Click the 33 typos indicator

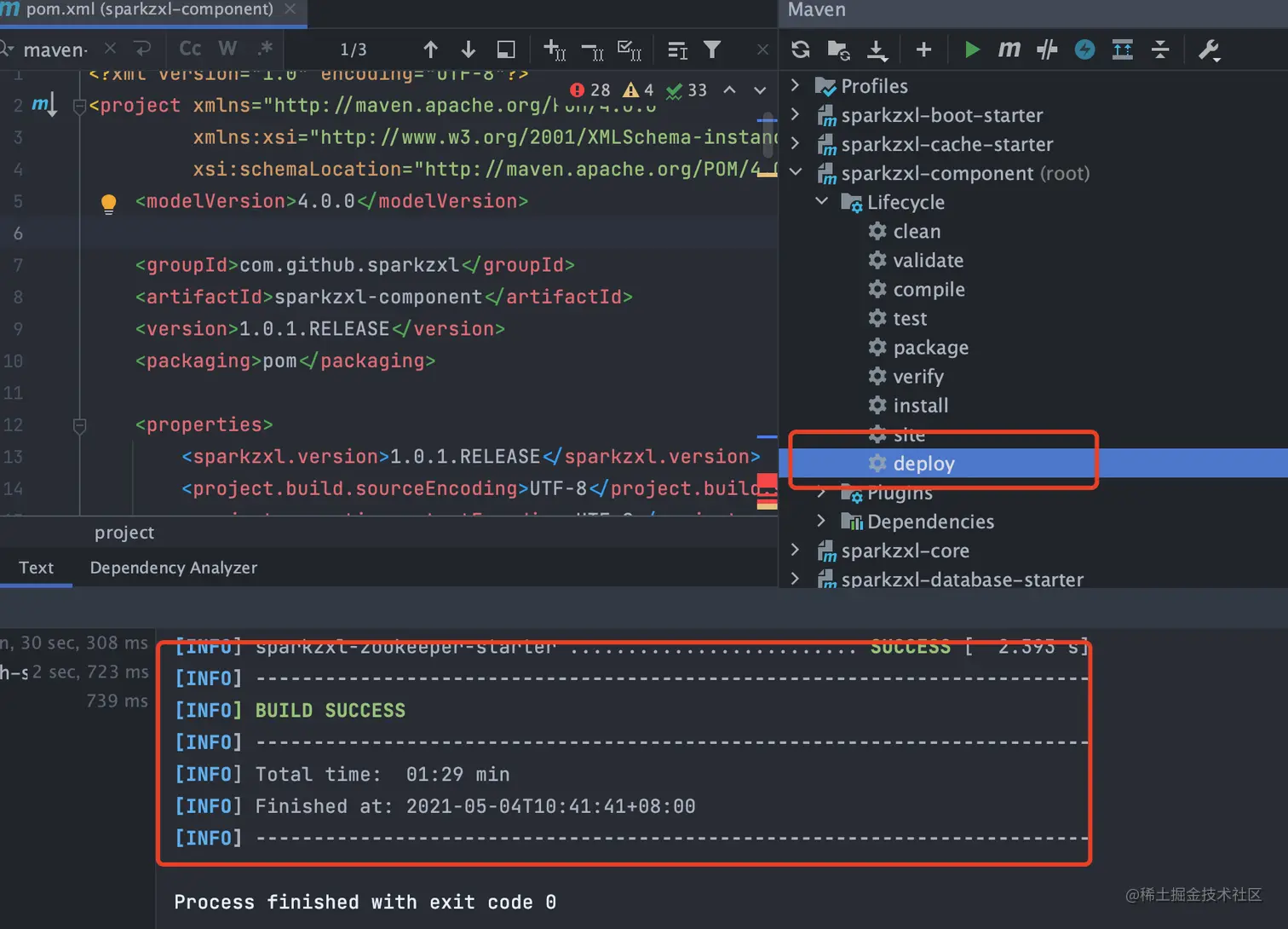[687, 89]
